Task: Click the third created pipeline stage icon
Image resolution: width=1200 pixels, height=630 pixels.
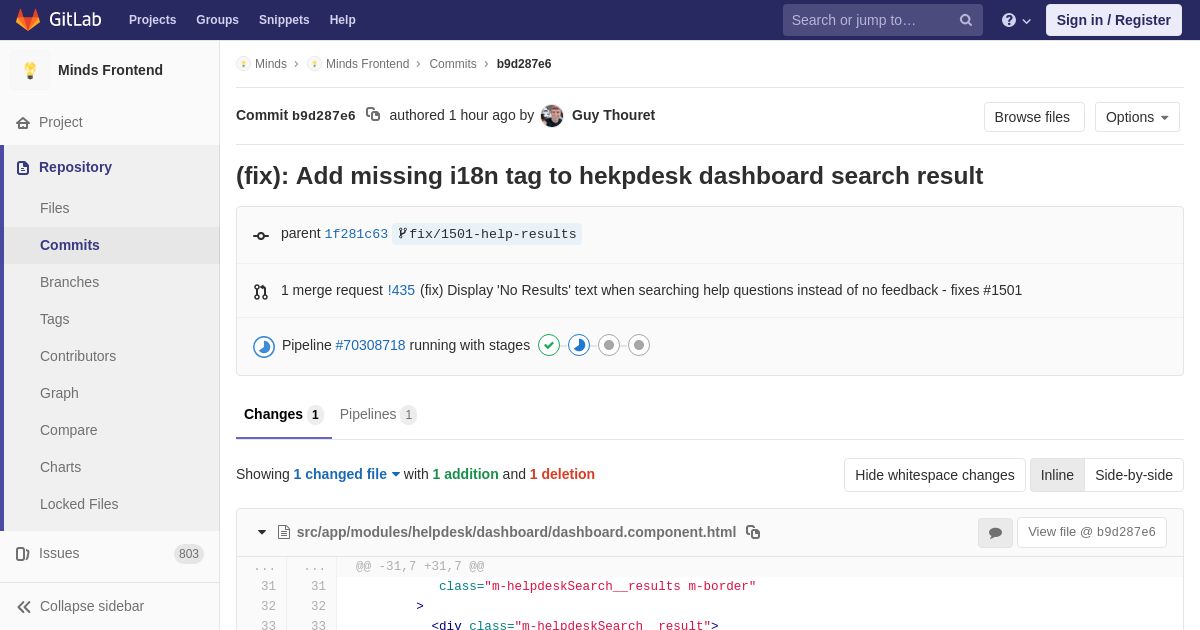Action: click(x=609, y=345)
